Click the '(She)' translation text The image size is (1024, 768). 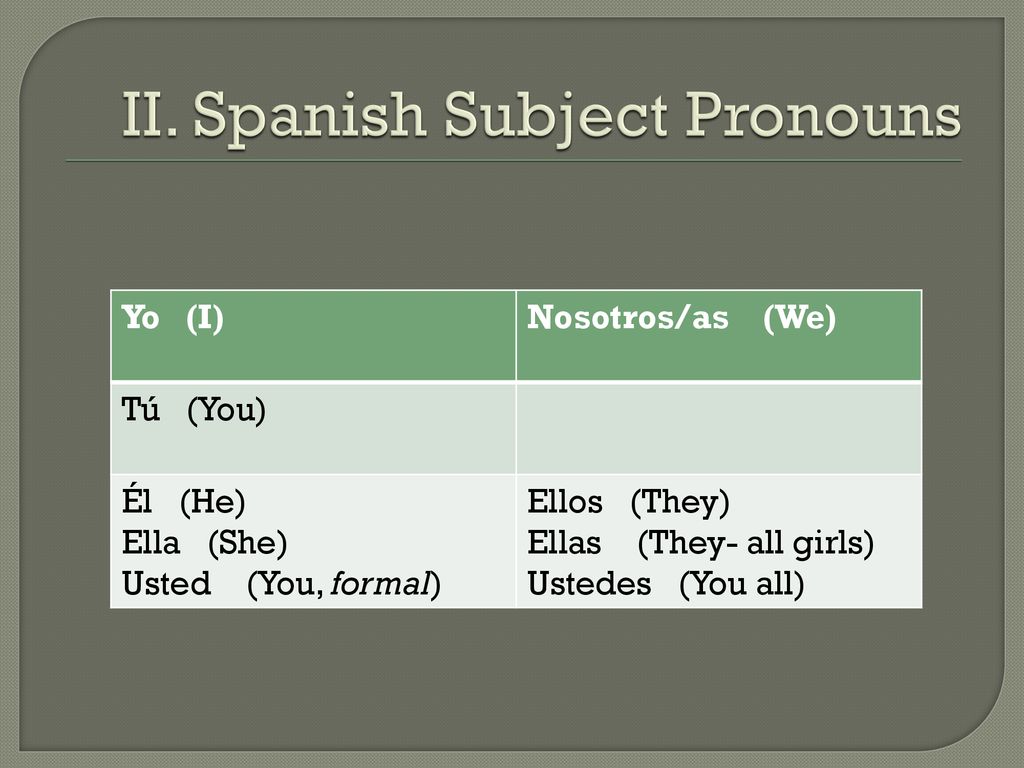click(x=248, y=543)
